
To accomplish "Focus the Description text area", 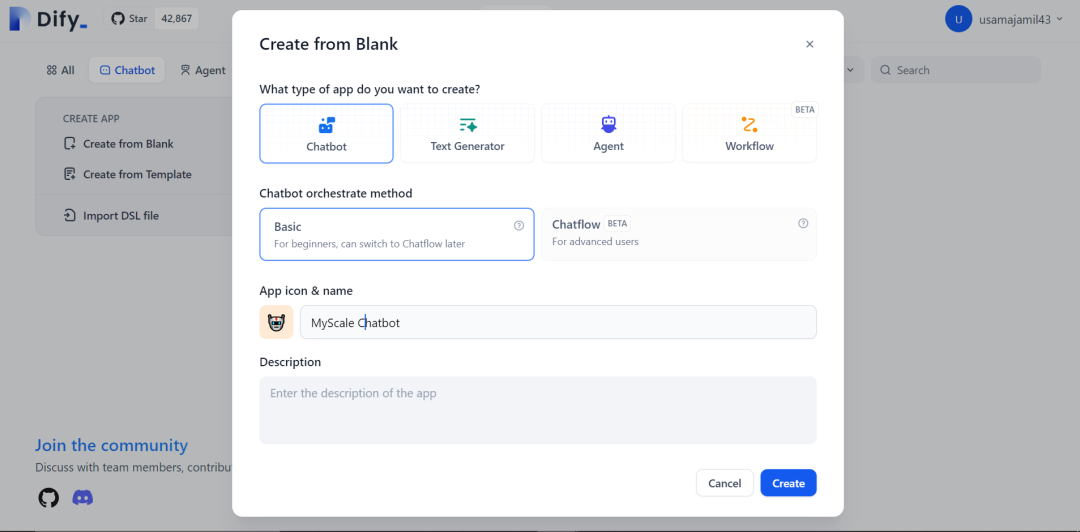I will tap(537, 410).
